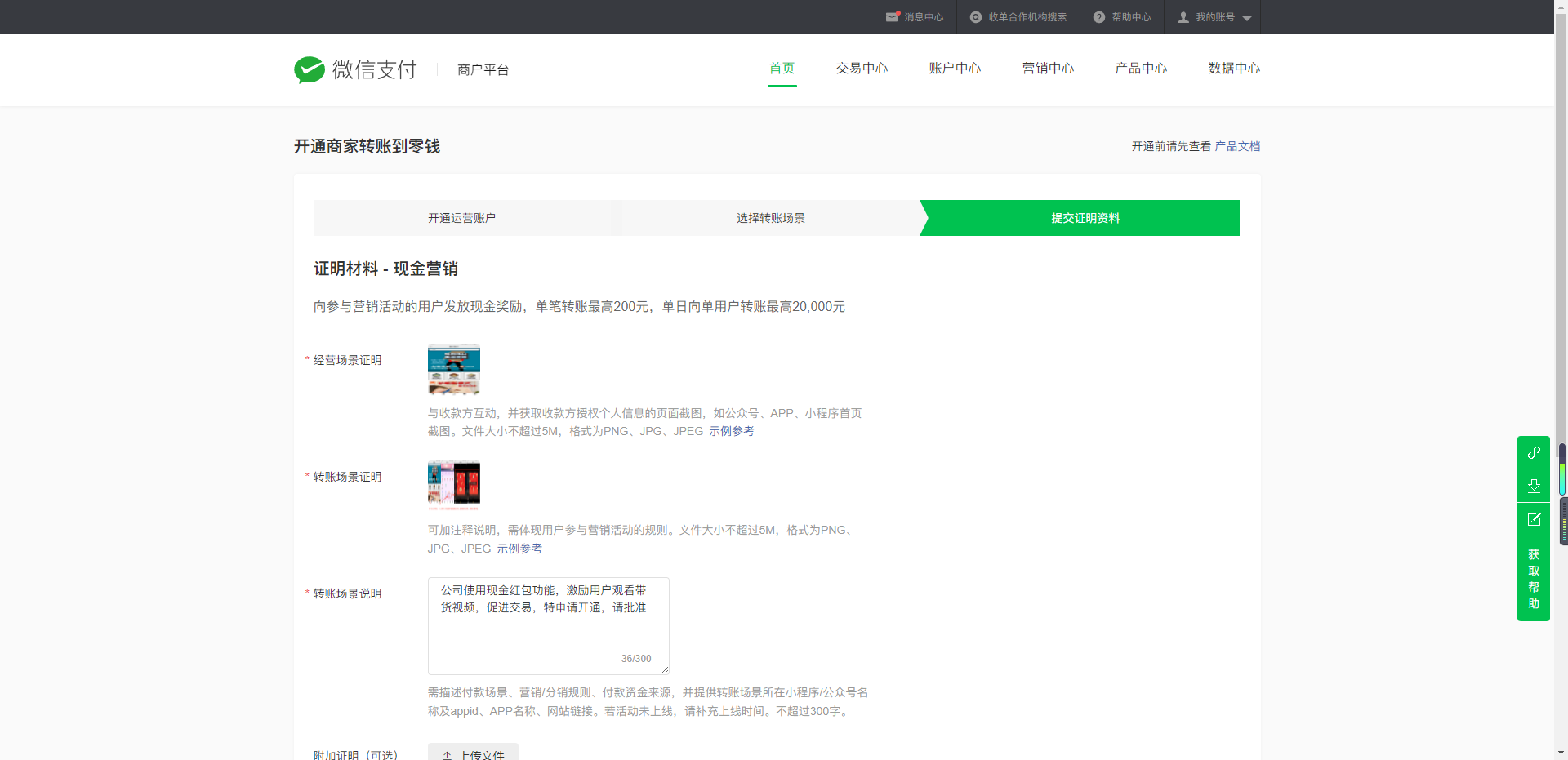Click the 帮助中心 question mark icon
The width and height of the screenshot is (1568, 760).
1099,17
